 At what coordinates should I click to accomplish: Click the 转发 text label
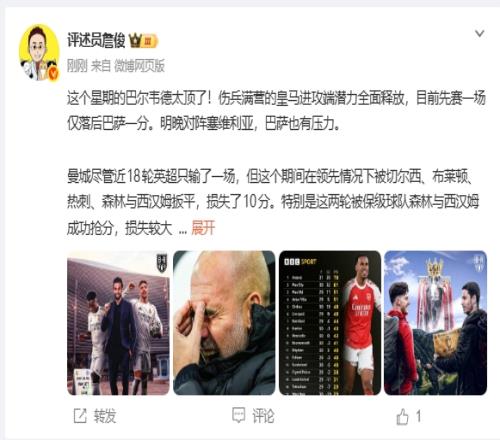pos(105,416)
